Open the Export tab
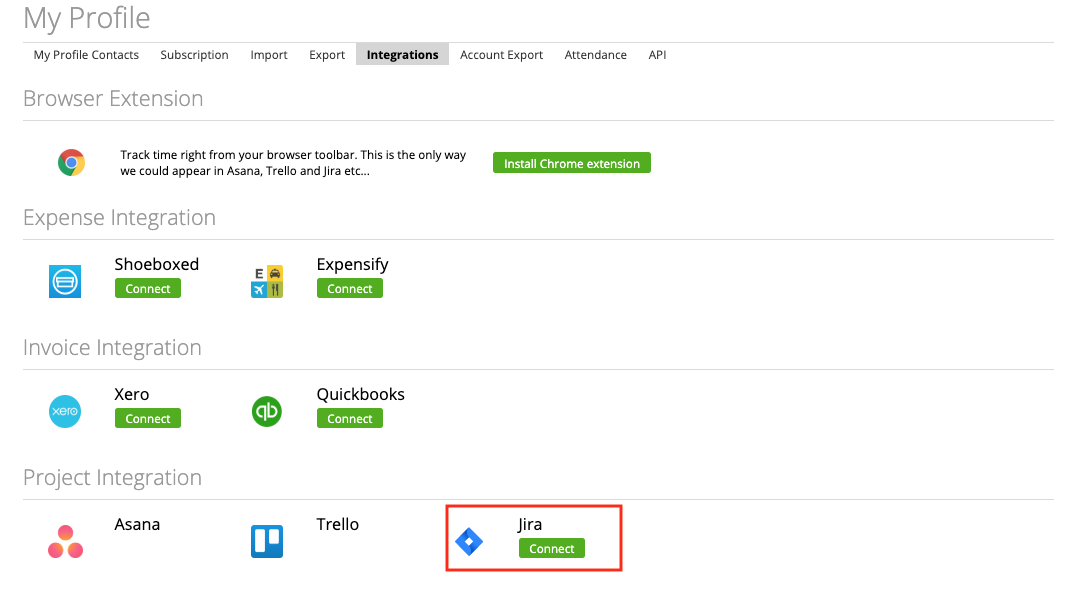Image resolution: width=1092 pixels, height=604 pixels. pos(326,55)
